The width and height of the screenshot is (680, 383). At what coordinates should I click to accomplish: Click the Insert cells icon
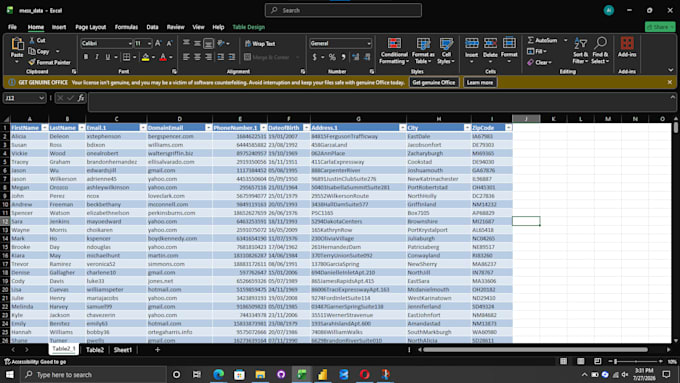click(x=471, y=43)
